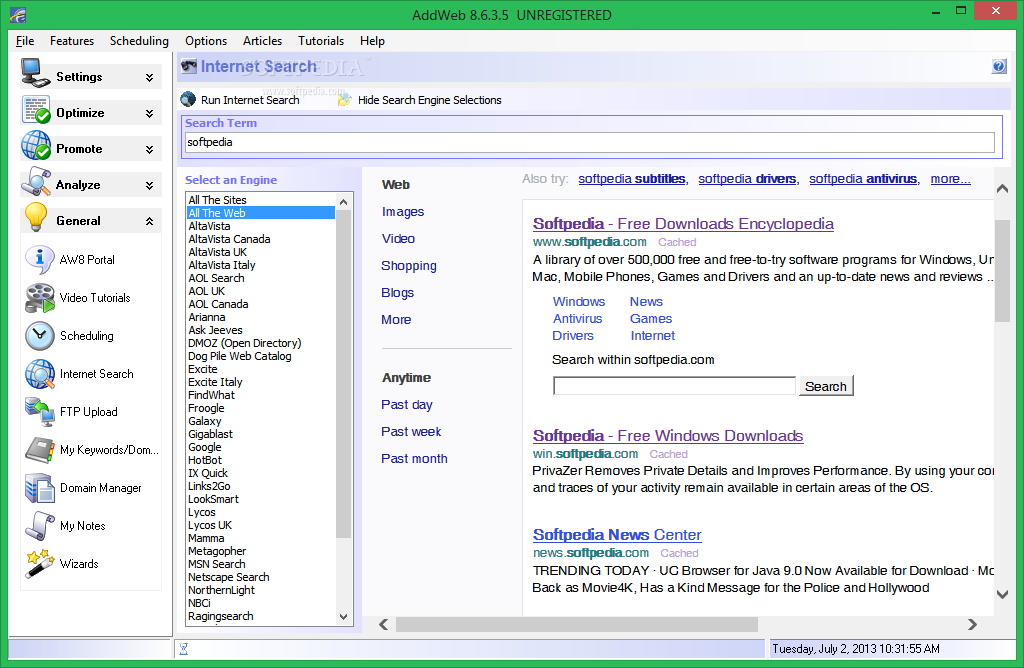This screenshot has width=1024, height=668.
Task: Click the more... suggestions link
Action: (x=950, y=179)
